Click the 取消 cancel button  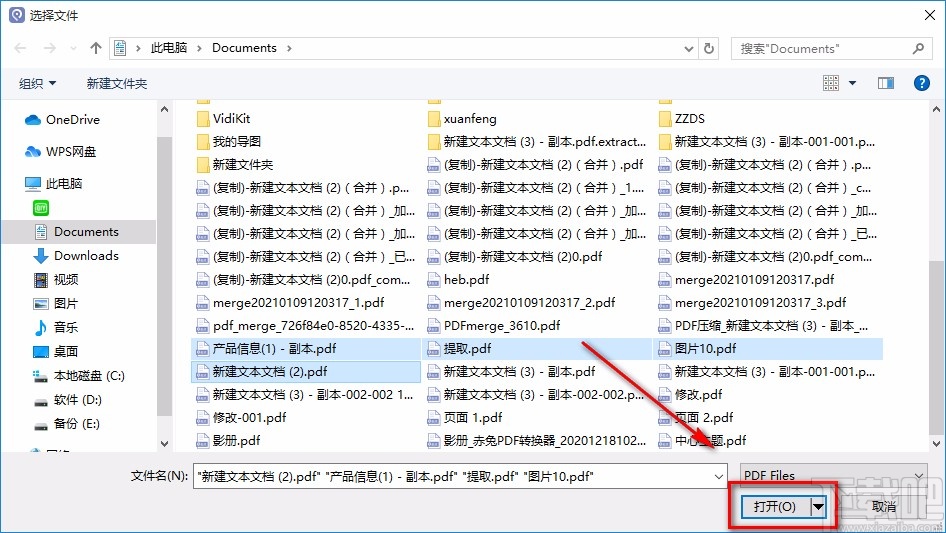pyautogui.click(x=883, y=506)
